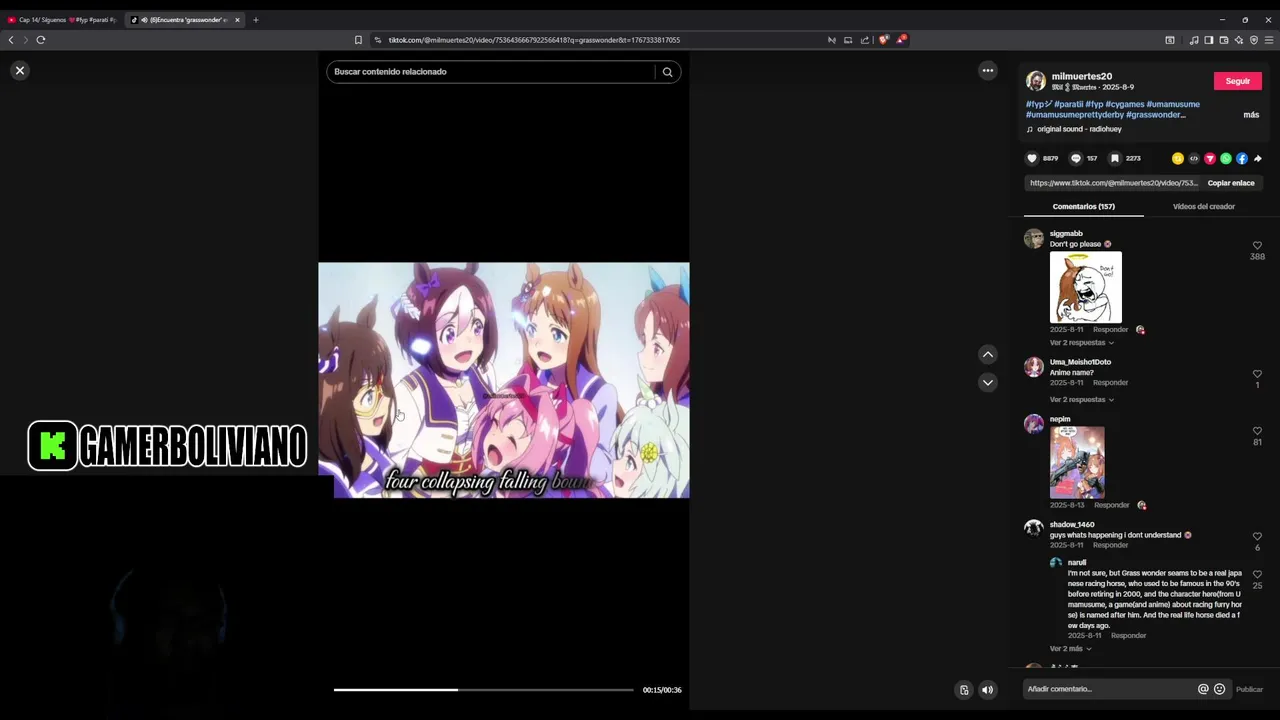Toggle the auto-scroll icon beside volume
The width and height of the screenshot is (1280, 720).
coord(964,690)
